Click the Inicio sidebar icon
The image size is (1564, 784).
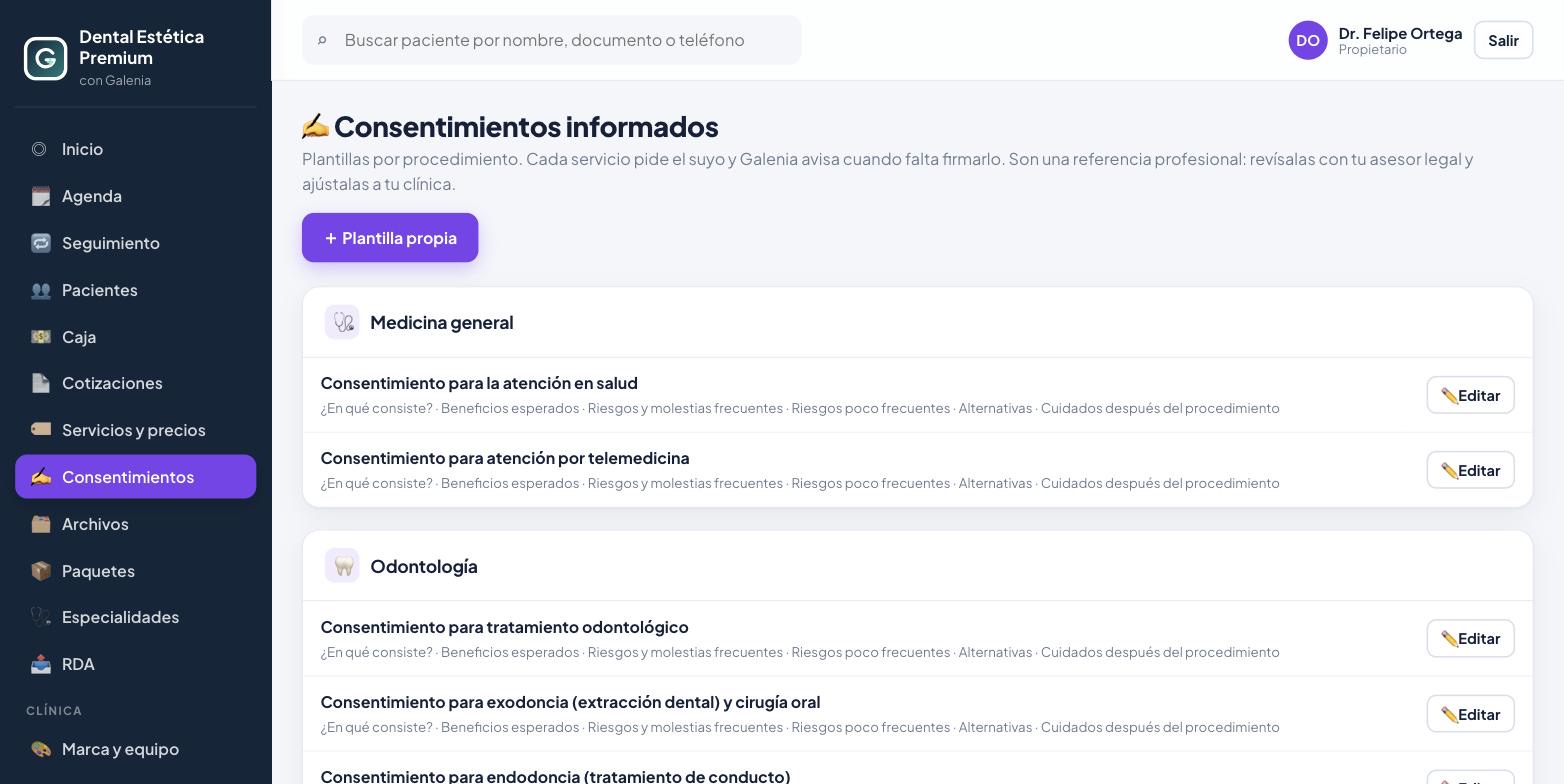coord(39,149)
